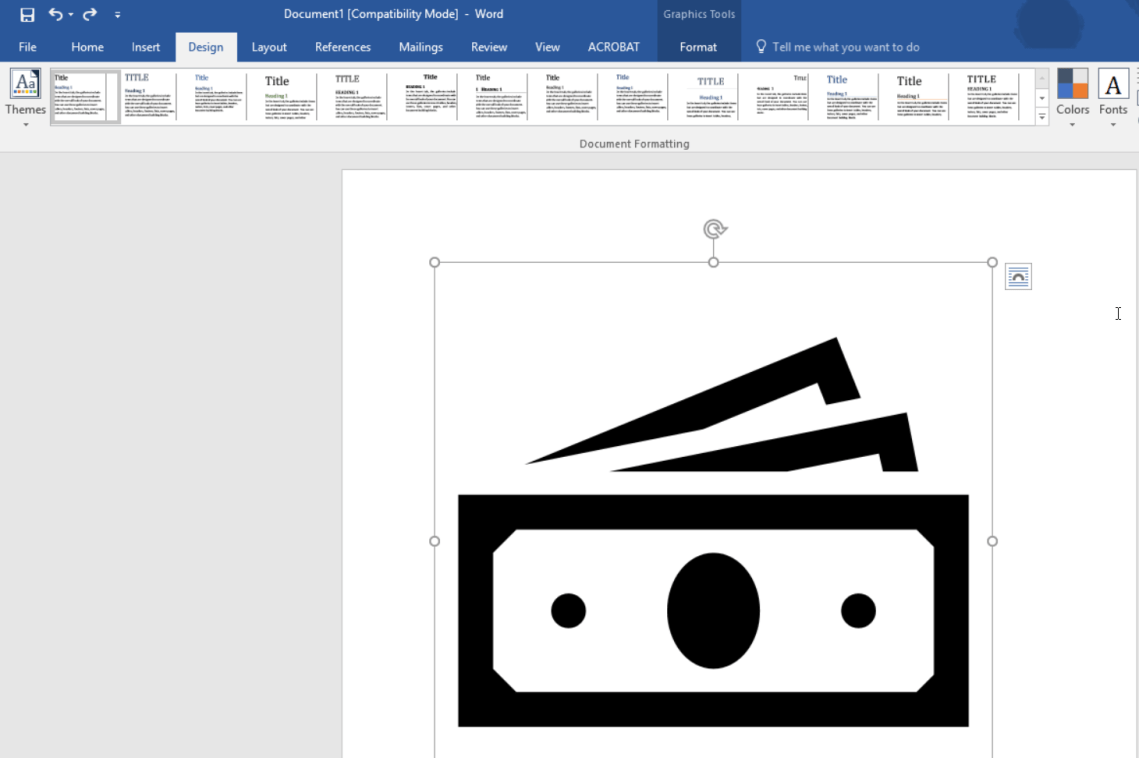
Task: Click the Undo arrow icon
Action: [56, 14]
